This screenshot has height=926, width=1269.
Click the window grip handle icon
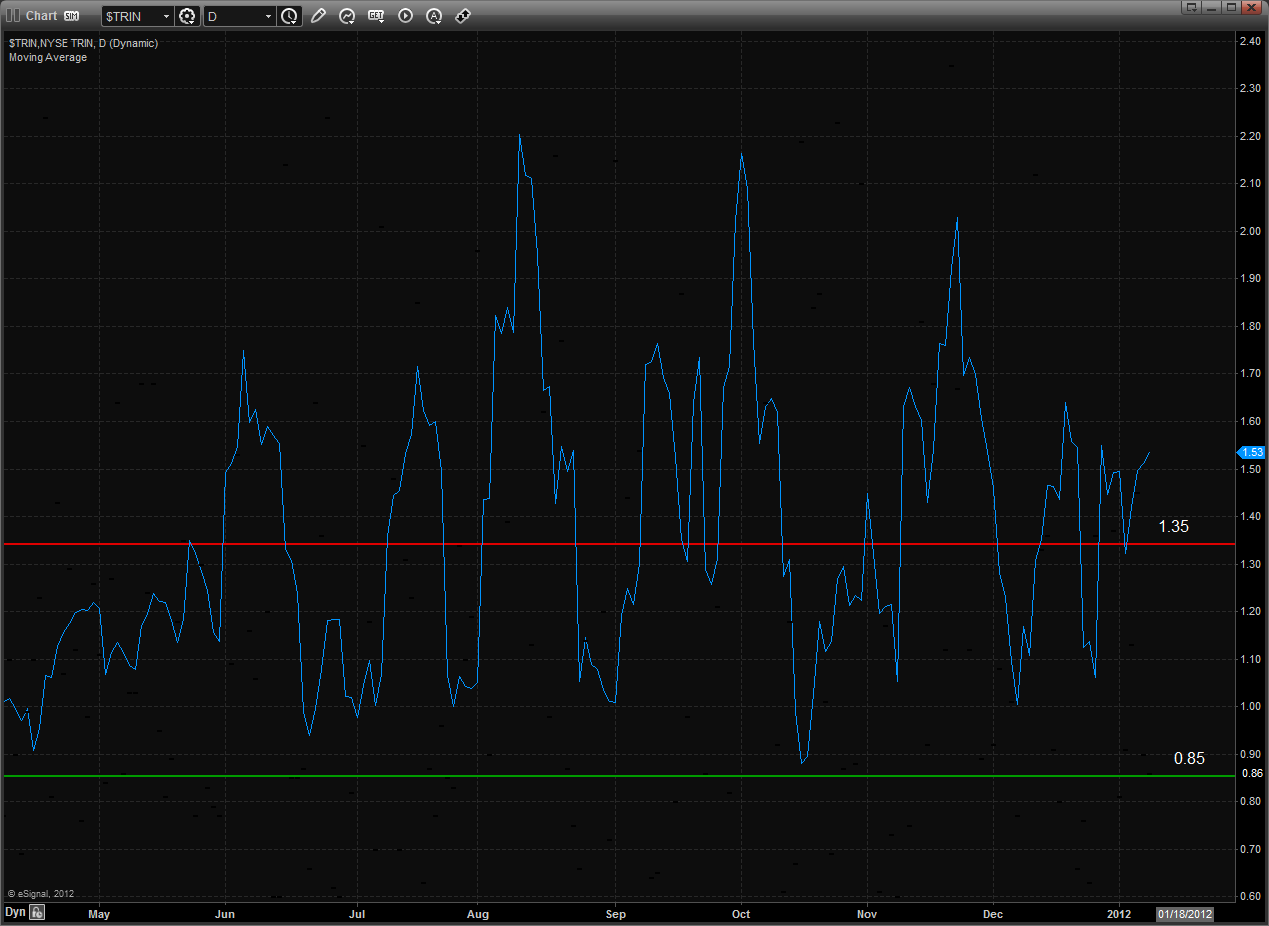tap(13, 15)
